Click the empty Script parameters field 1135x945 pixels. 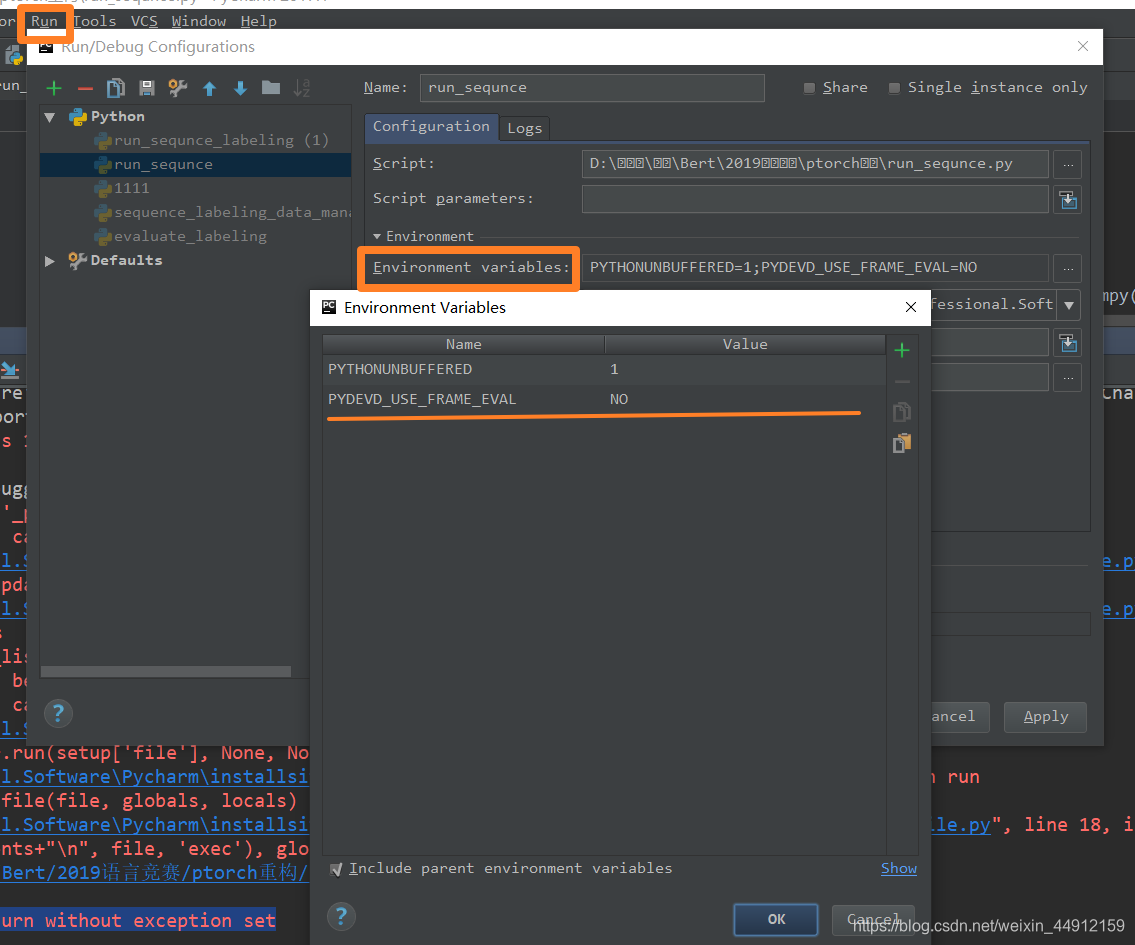[x=815, y=199]
